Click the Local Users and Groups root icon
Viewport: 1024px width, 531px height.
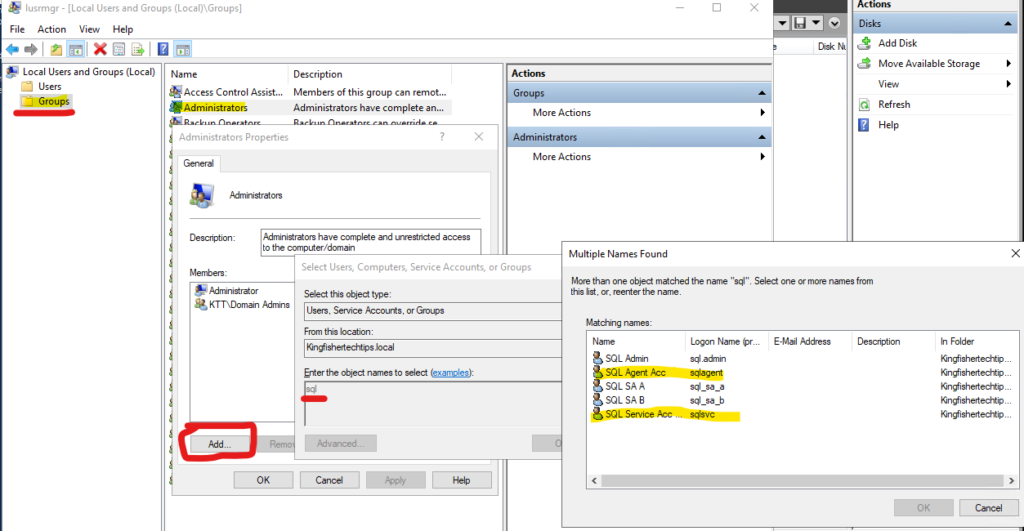point(12,72)
